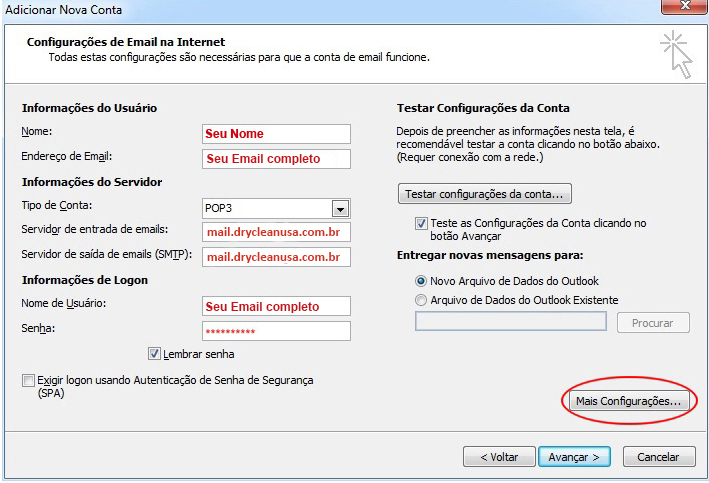Click the Servidor de entrada de emails field

(276, 232)
